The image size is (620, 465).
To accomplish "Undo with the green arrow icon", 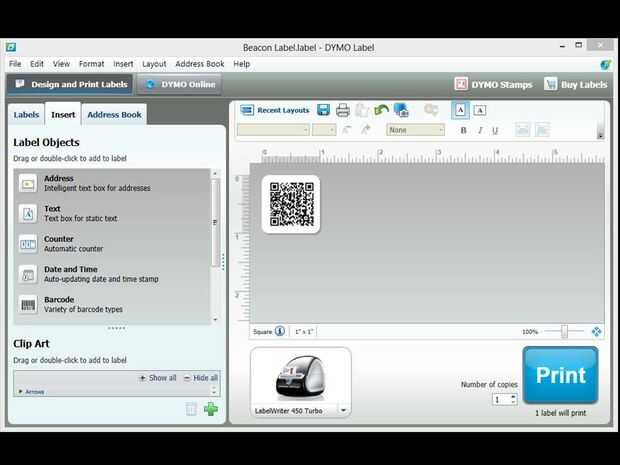I will [x=381, y=110].
